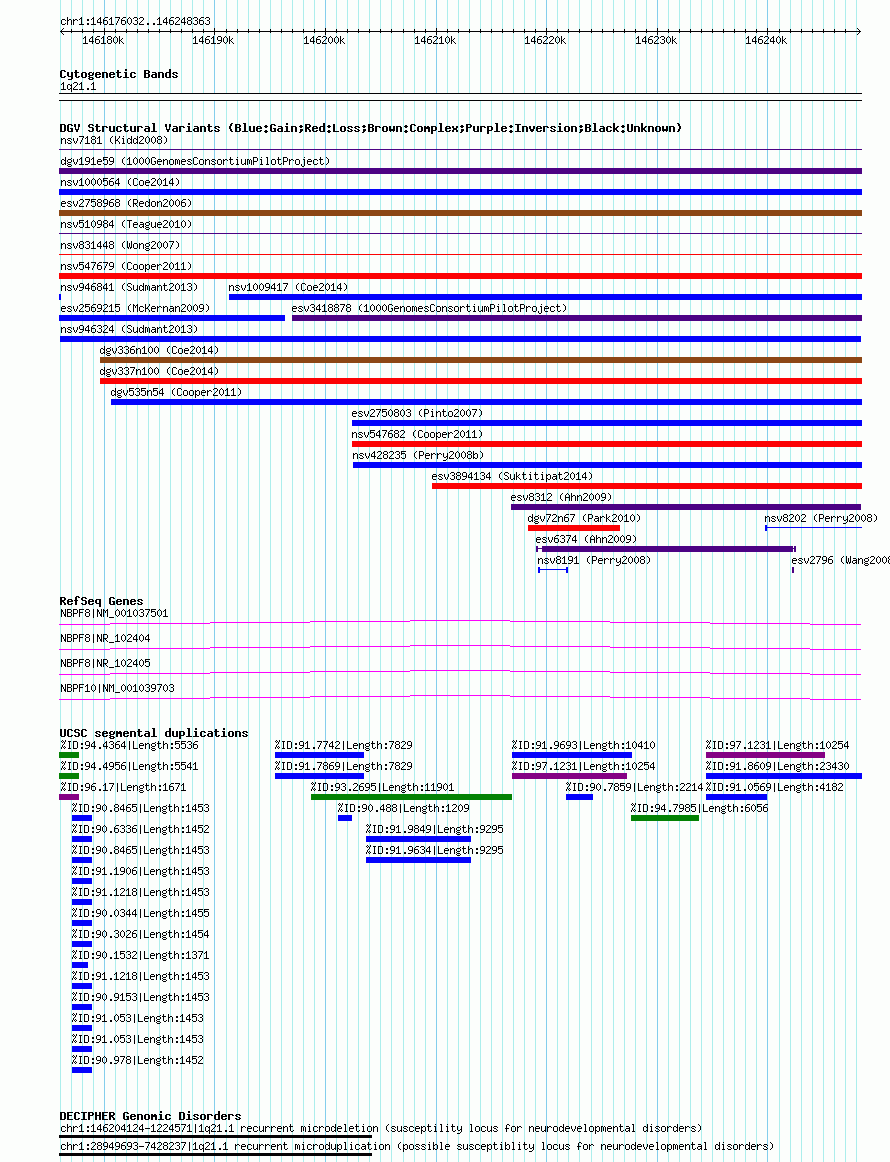Select the 1q21.1 recurrent microduplication entry
890x1162 pixels.
[x=417, y=1146]
